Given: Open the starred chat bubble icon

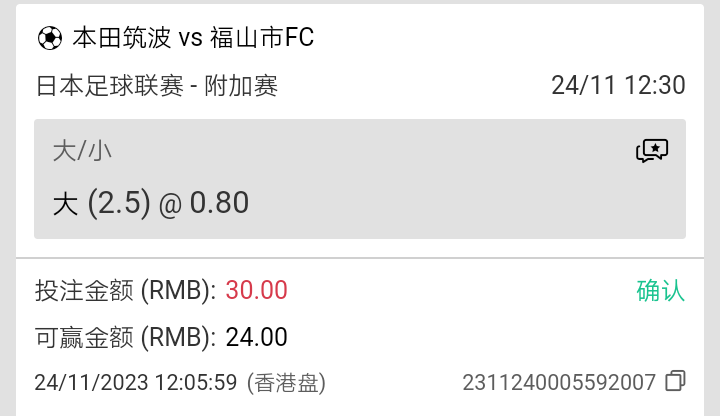Looking at the screenshot, I should [652, 151].
